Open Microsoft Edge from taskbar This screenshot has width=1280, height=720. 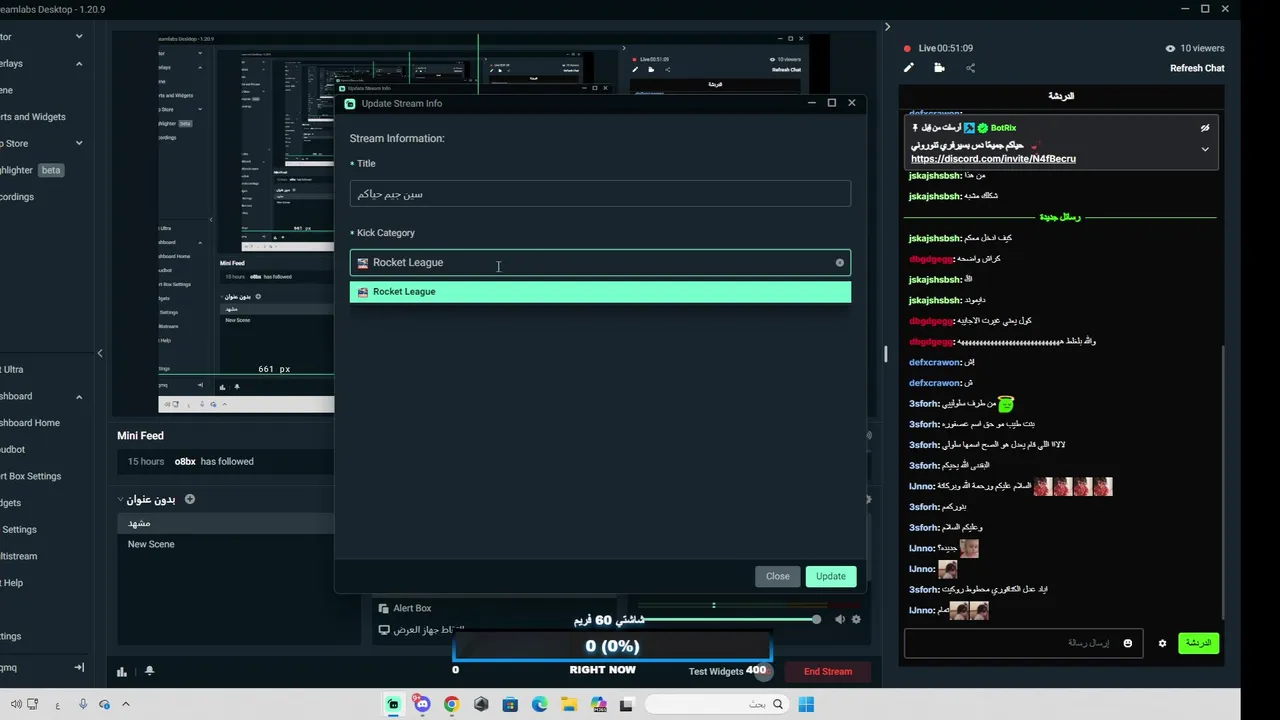[540, 705]
